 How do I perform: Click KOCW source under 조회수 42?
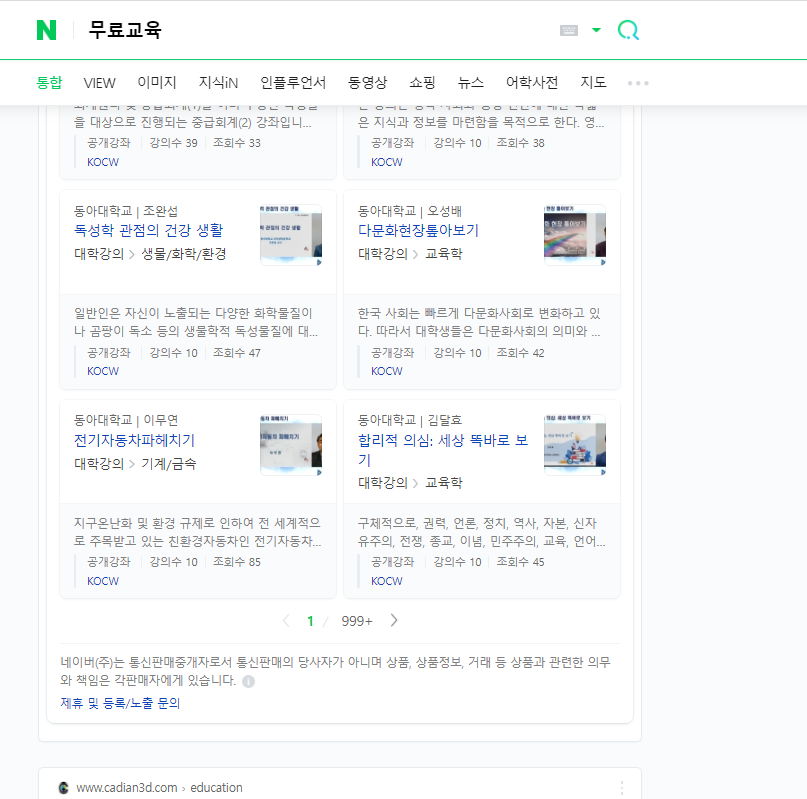tap(387, 371)
